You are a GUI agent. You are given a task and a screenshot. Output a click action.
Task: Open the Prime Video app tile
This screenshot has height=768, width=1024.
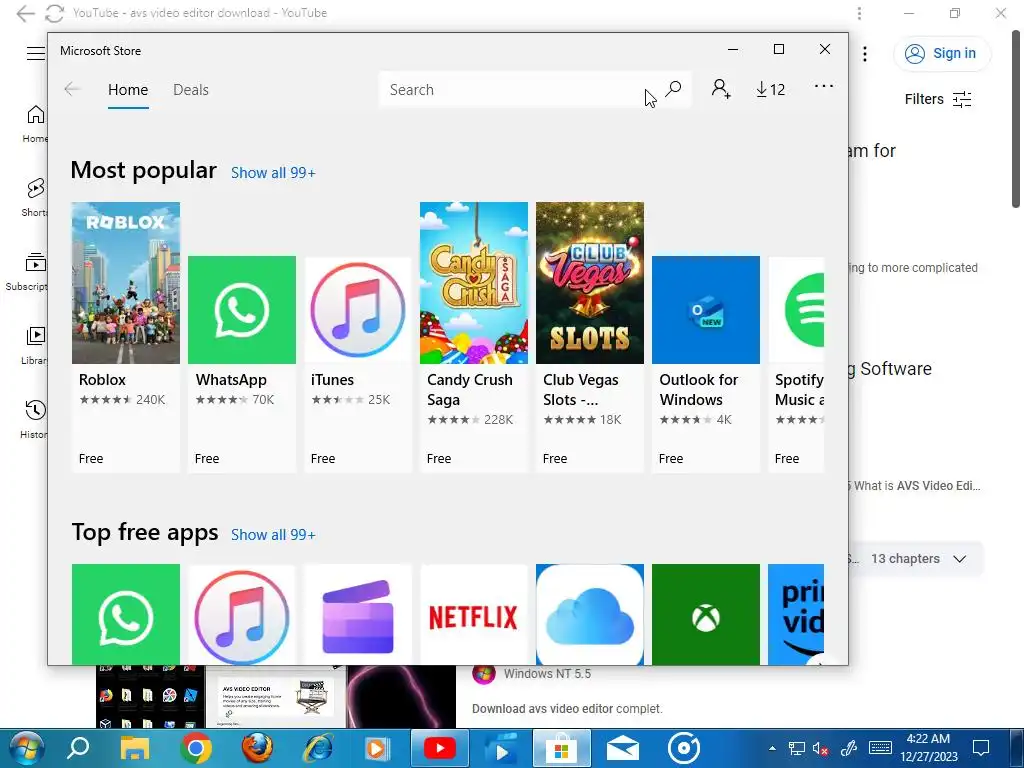pos(796,615)
